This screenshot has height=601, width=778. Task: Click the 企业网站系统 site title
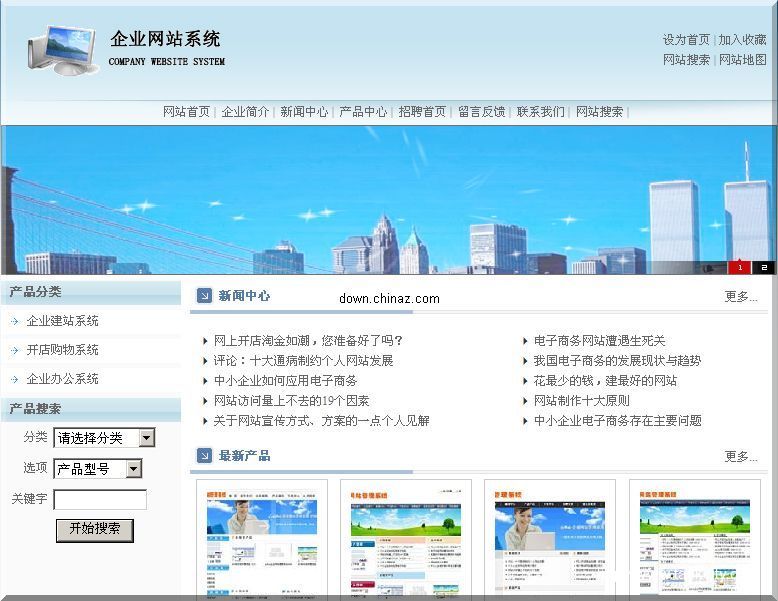point(165,39)
